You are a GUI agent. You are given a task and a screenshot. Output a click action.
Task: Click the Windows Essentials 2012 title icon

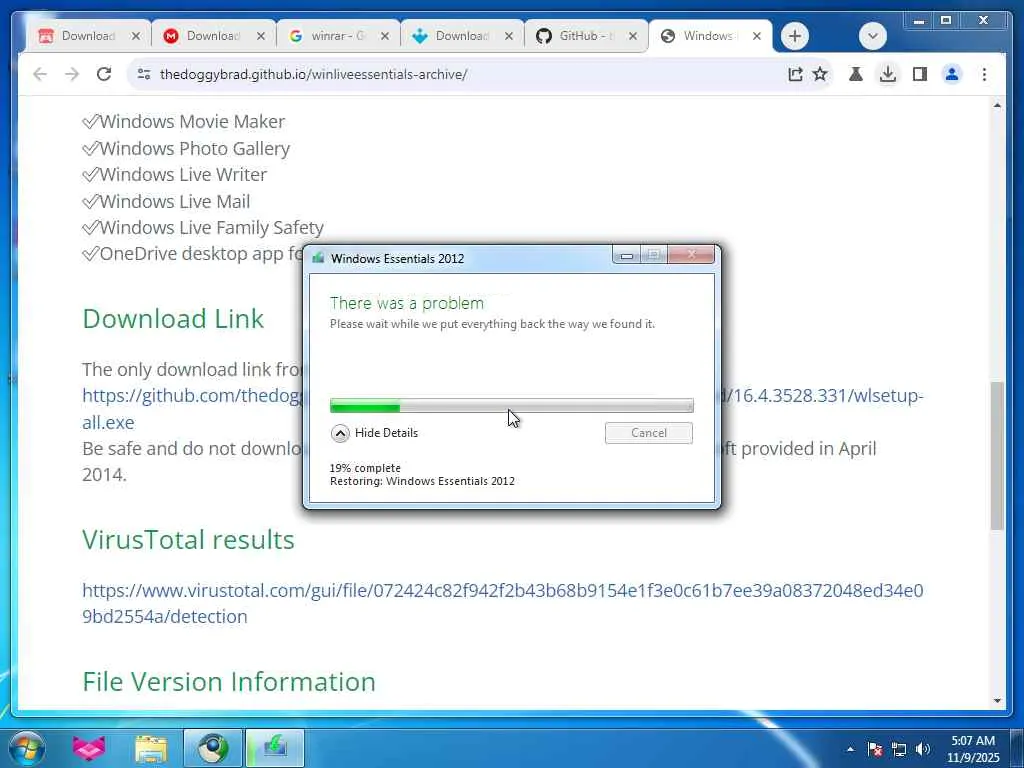(318, 258)
